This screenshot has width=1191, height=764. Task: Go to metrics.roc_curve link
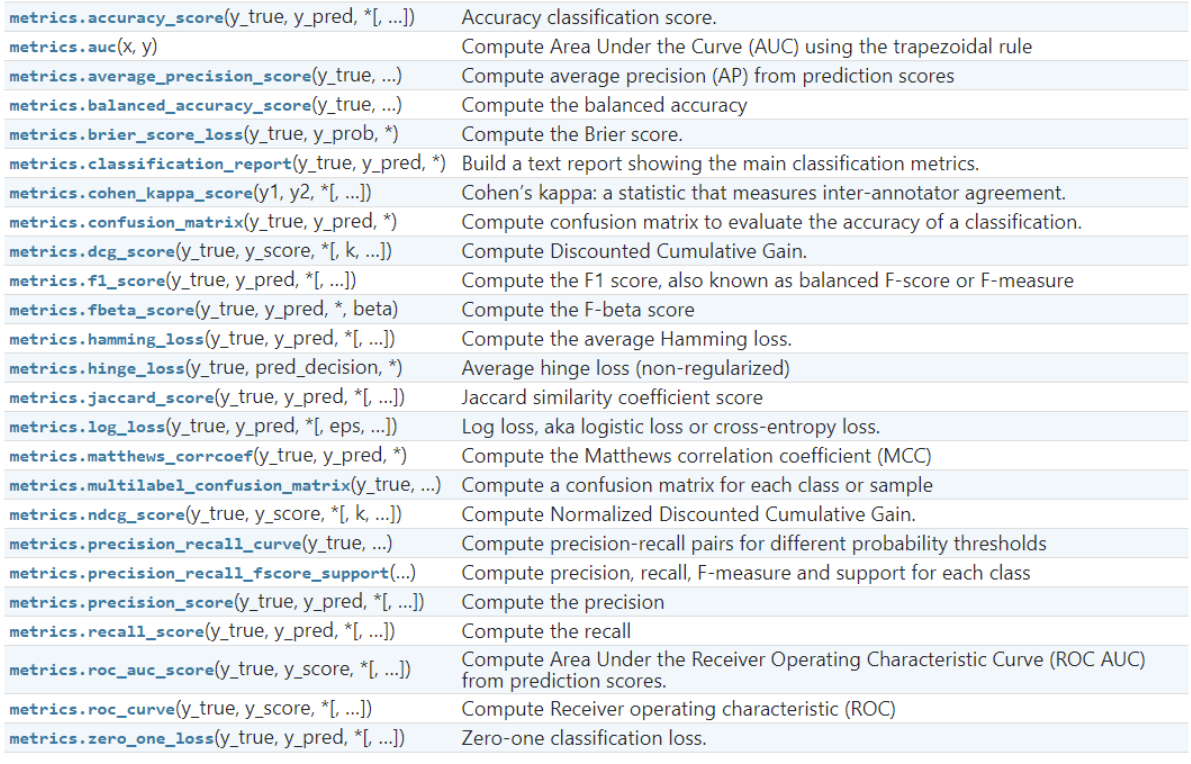92,709
